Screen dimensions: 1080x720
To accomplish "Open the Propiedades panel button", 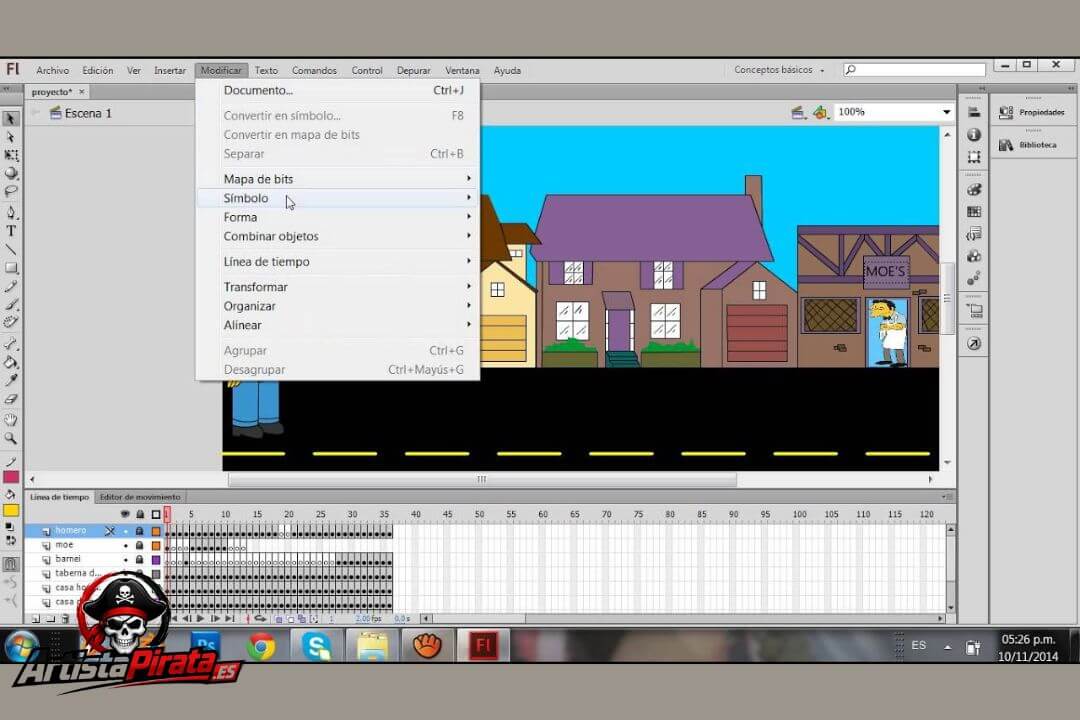I will (1032, 112).
